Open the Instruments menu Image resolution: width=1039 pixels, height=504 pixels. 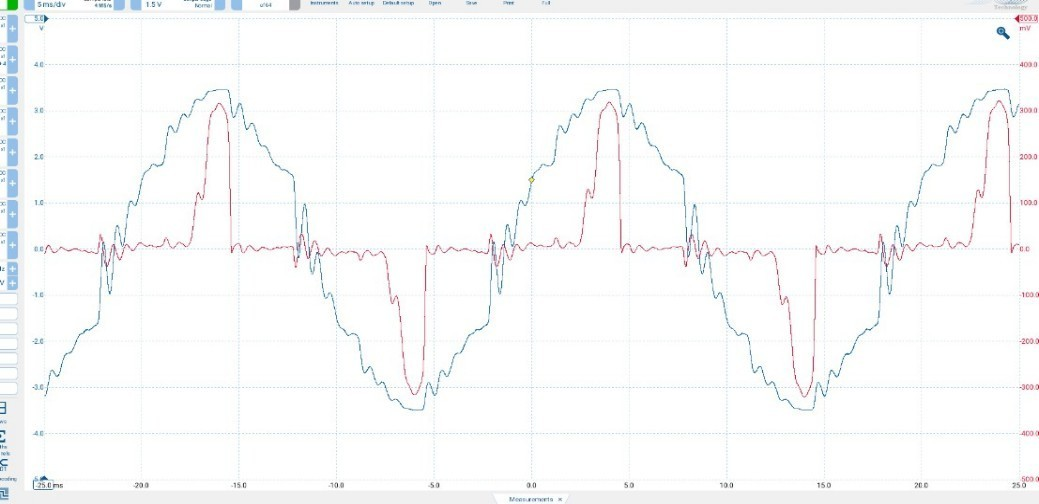(x=324, y=3)
